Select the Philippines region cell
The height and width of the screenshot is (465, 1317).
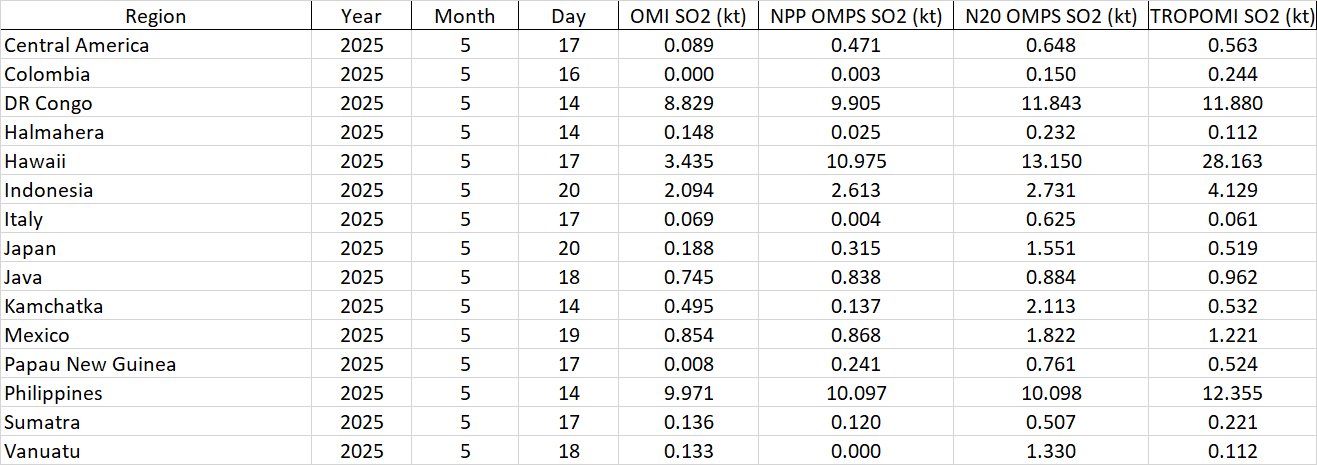[53, 393]
